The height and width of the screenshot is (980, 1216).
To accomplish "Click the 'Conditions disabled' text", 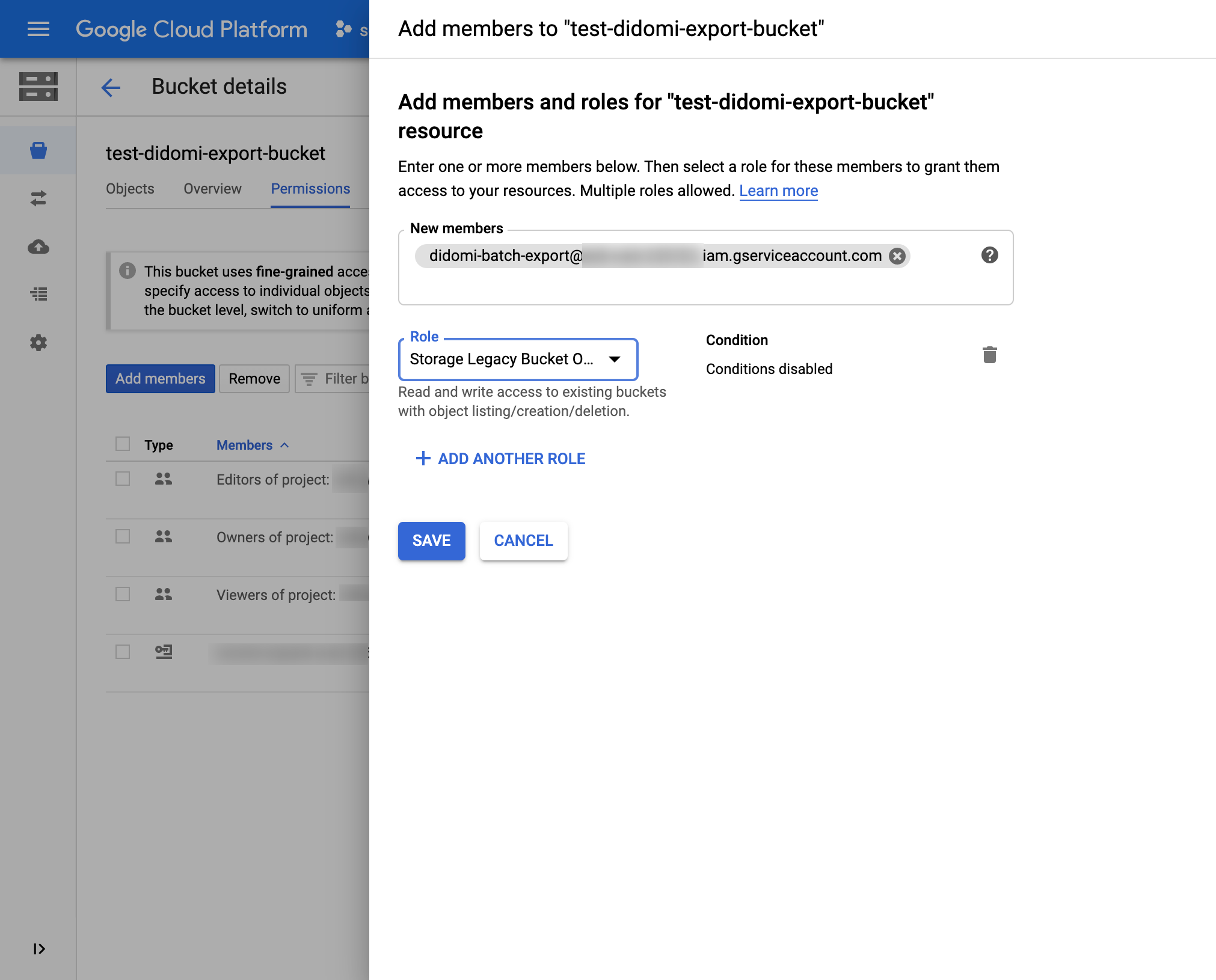I will click(769, 369).
